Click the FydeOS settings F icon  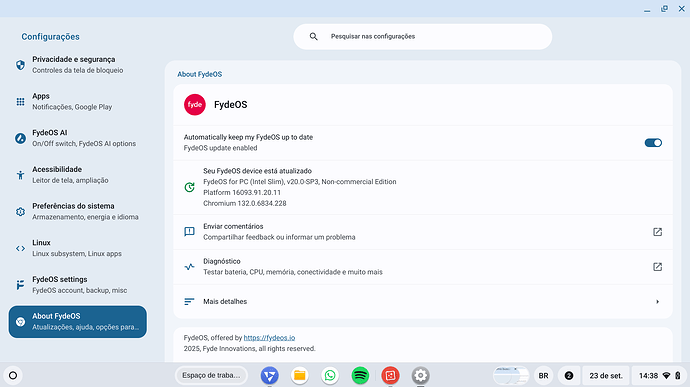coord(20,285)
